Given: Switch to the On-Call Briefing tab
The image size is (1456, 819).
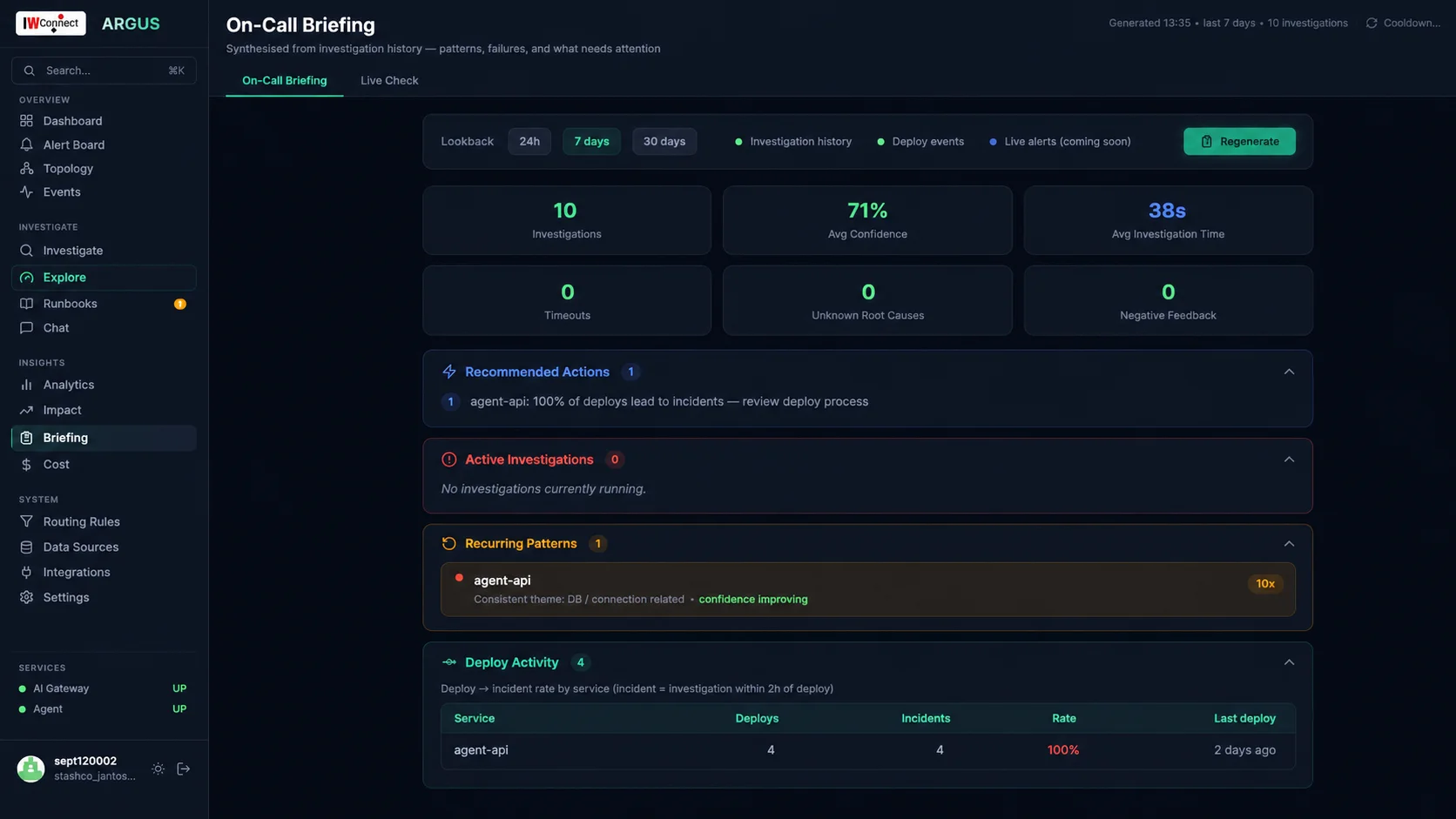Looking at the screenshot, I should tap(285, 81).
